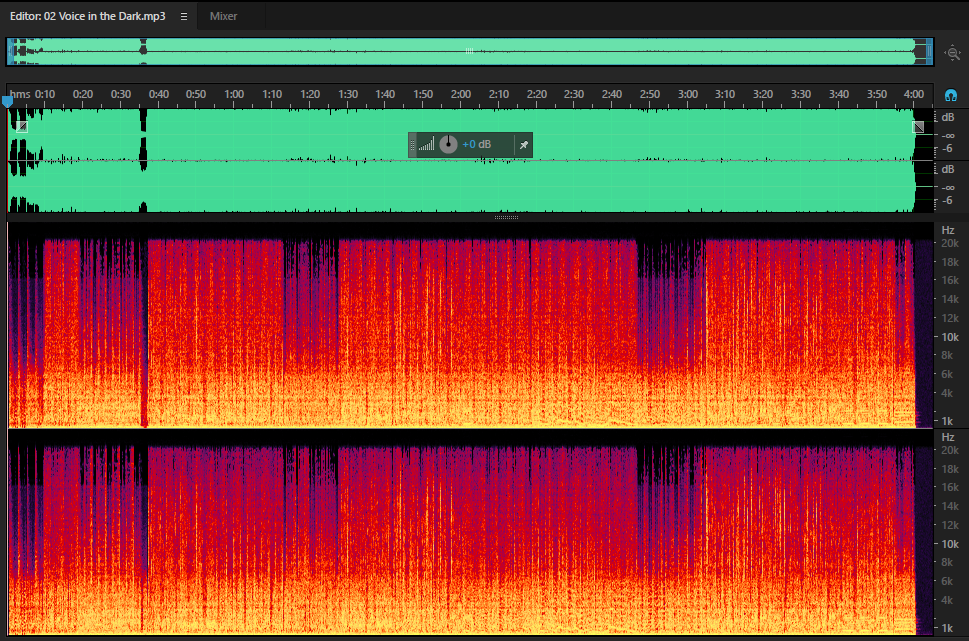
Task: Click the fade-out handle at waveform end
Action: [918, 127]
